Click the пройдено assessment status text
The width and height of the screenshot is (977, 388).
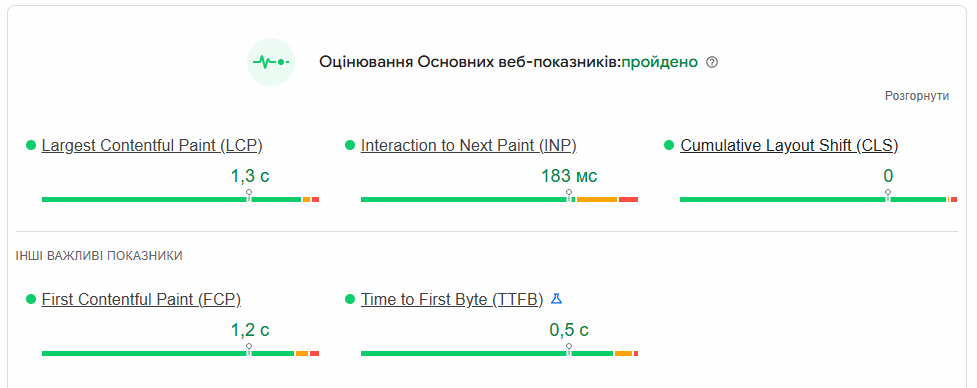pos(660,62)
